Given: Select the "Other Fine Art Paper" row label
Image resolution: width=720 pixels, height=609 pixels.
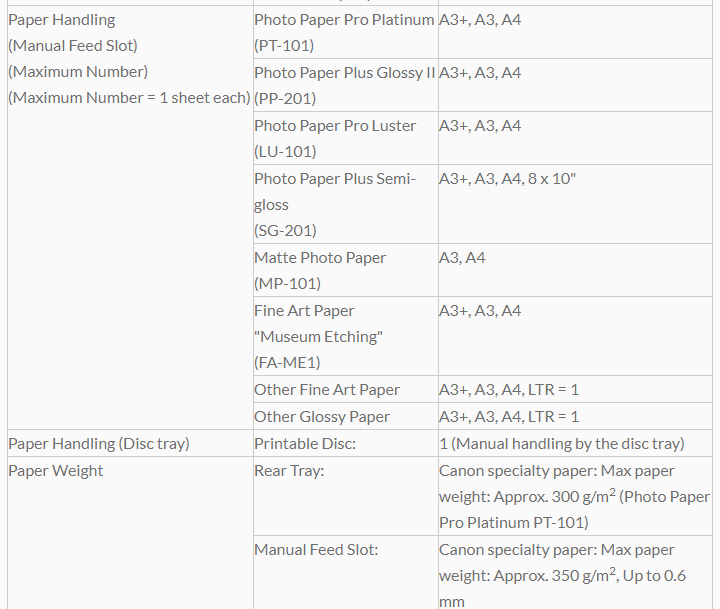Looking at the screenshot, I should click(327, 390).
